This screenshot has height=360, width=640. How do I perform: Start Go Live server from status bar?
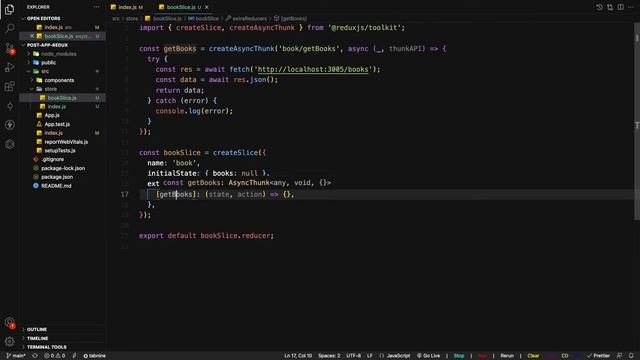pos(428,356)
